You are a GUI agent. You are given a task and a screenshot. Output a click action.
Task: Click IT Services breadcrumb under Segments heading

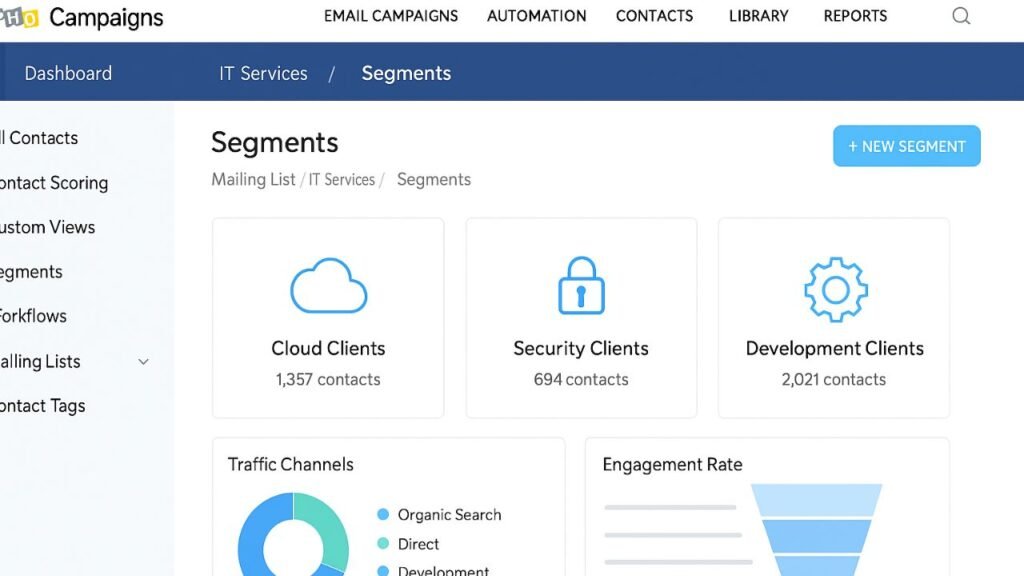point(342,180)
